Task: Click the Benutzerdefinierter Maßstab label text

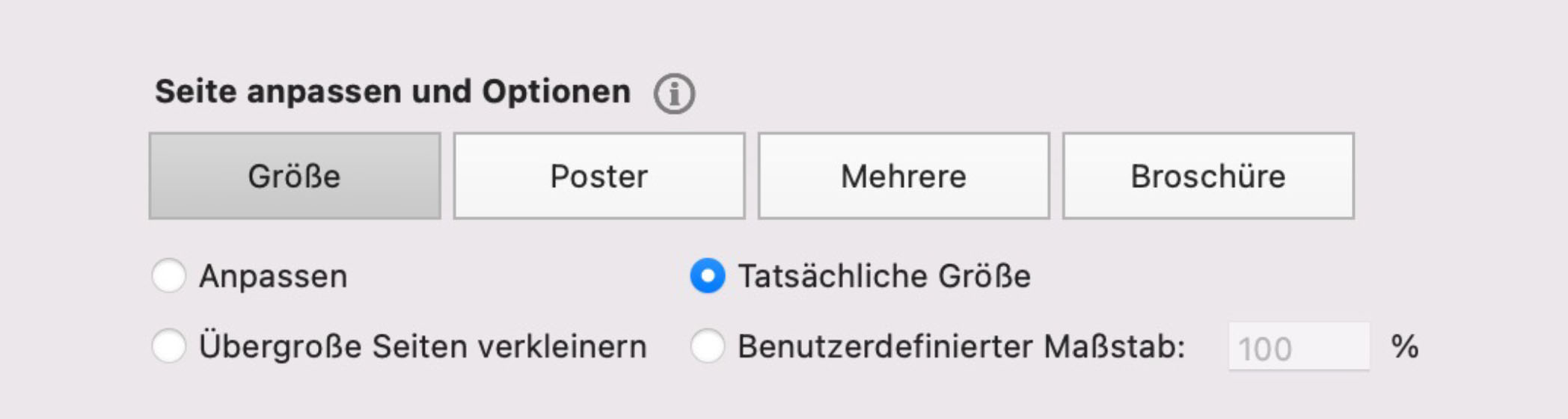Action: click(961, 347)
